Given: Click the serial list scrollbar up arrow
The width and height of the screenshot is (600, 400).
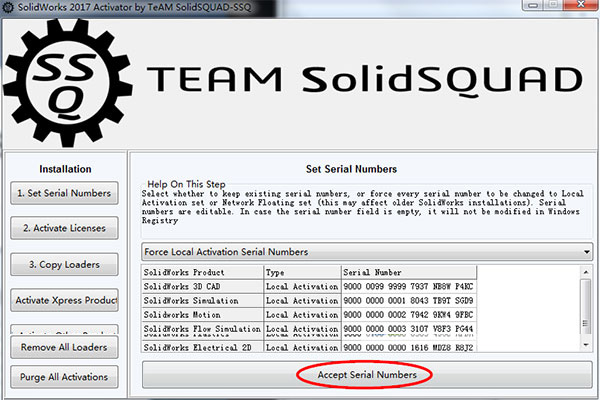Looking at the screenshot, I should click(x=586, y=272).
